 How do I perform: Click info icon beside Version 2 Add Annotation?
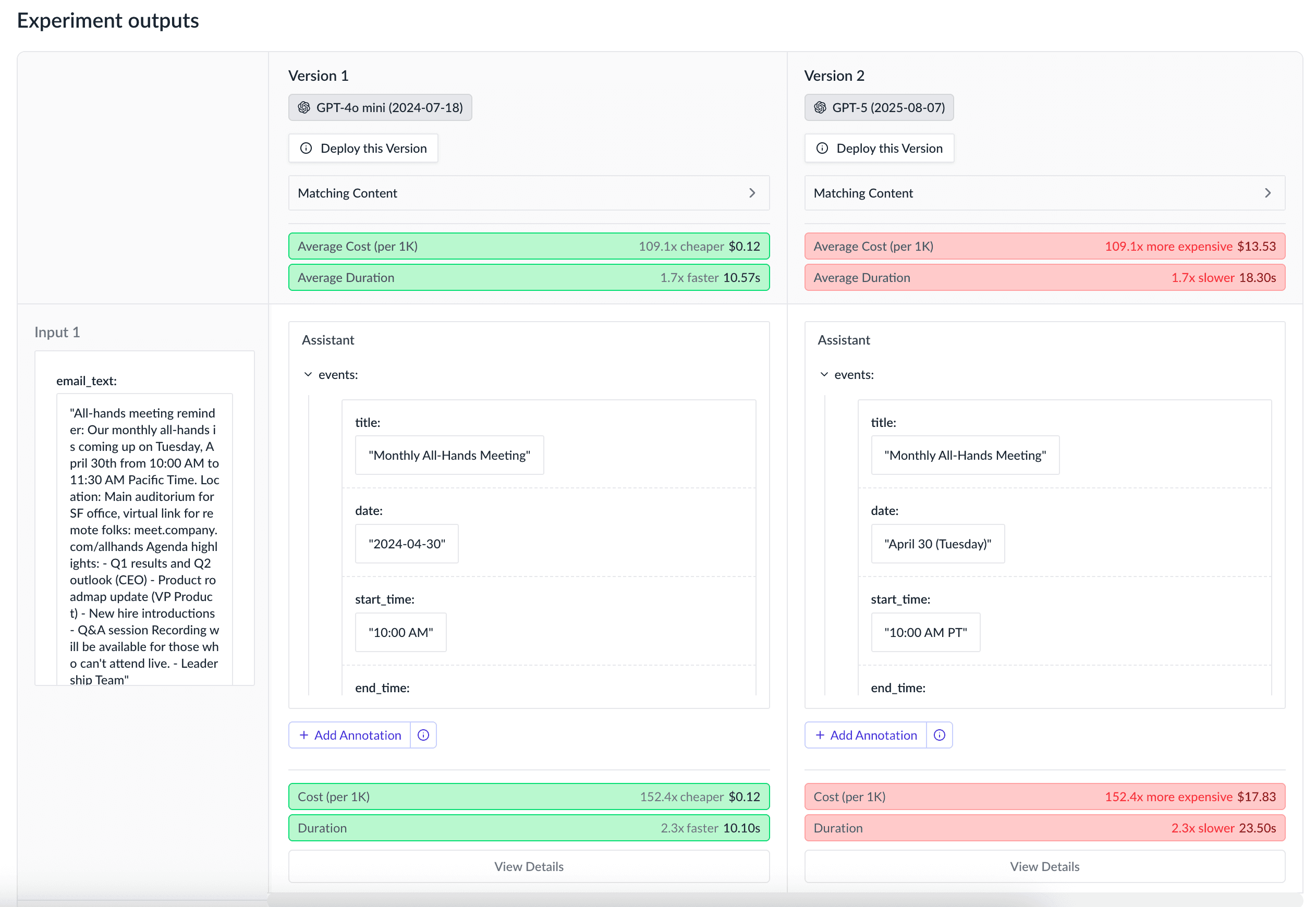[x=939, y=736]
